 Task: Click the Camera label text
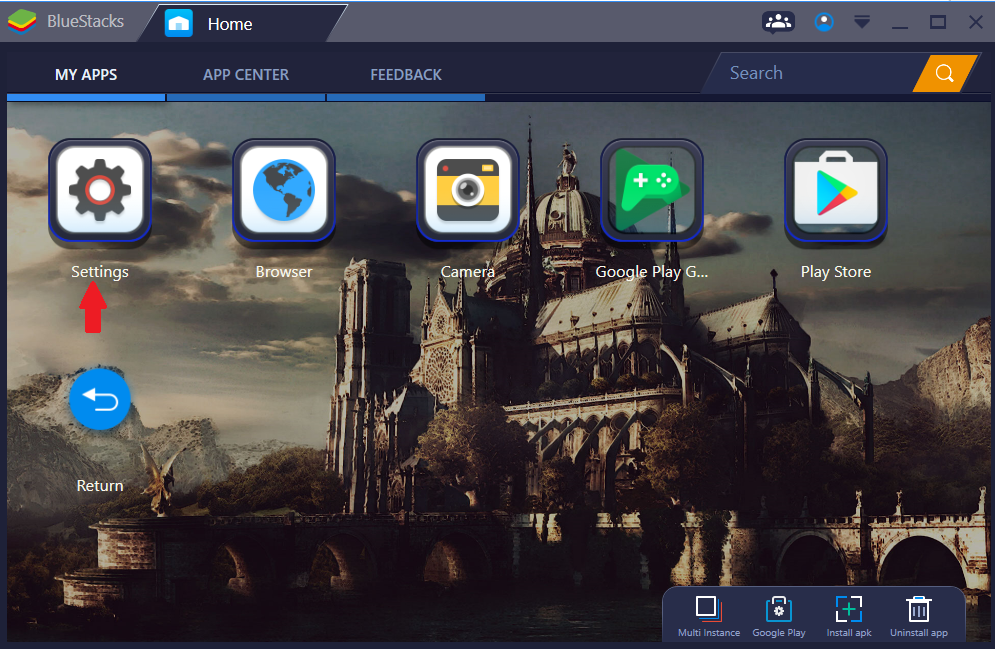(x=468, y=272)
